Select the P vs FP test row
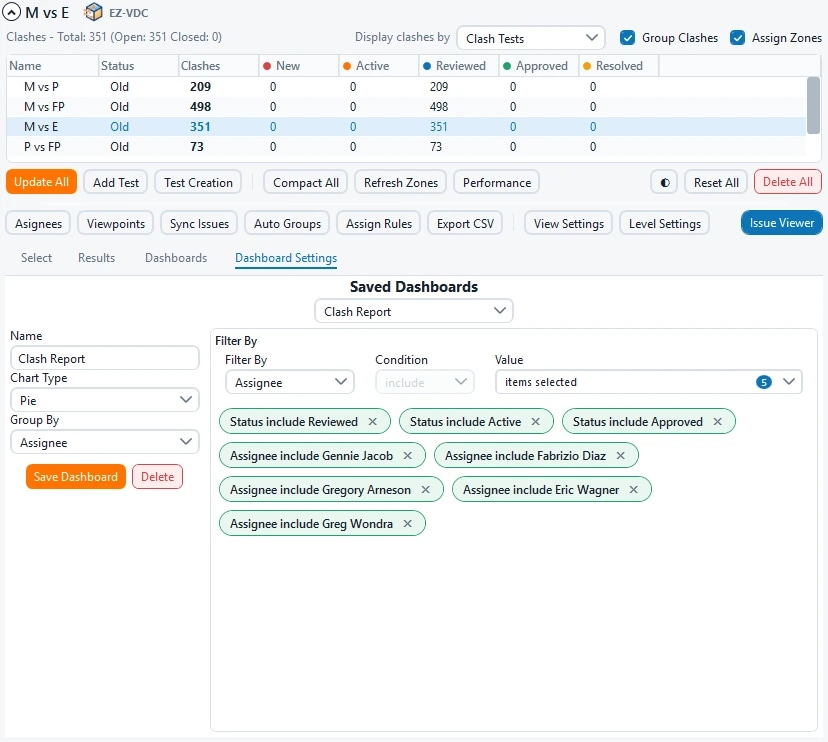The height and width of the screenshot is (742, 828). click(x=407, y=147)
